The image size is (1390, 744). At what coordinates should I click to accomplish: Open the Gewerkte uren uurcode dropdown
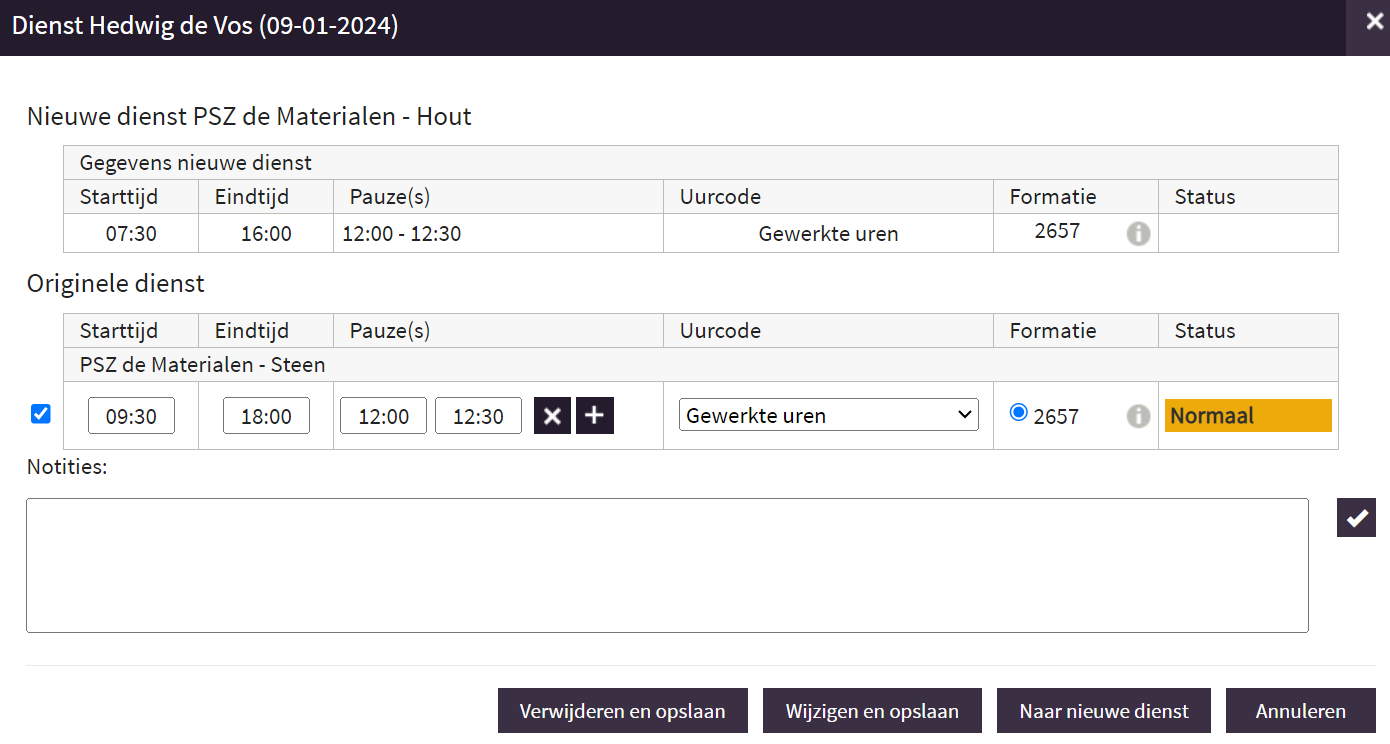pos(828,416)
